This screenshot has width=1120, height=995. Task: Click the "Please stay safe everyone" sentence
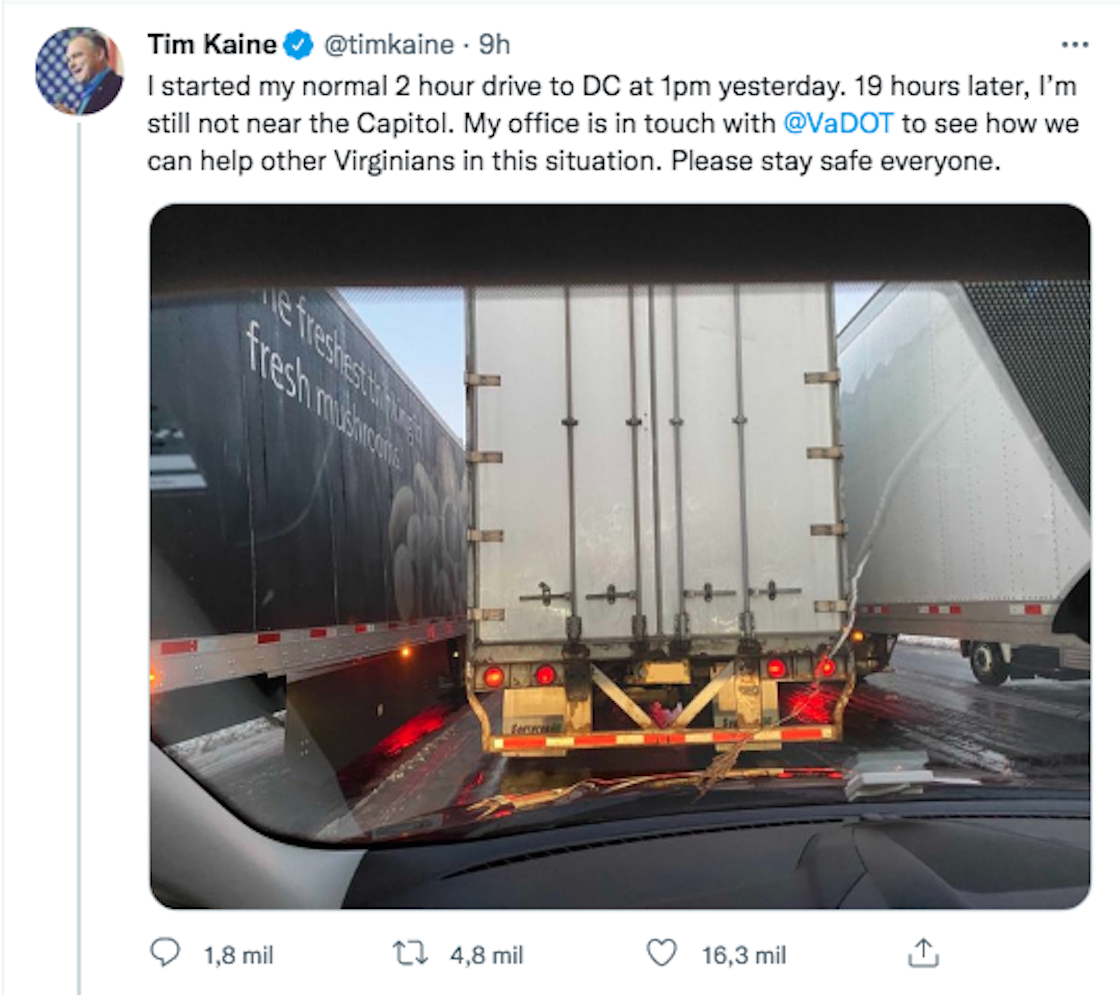point(836,161)
